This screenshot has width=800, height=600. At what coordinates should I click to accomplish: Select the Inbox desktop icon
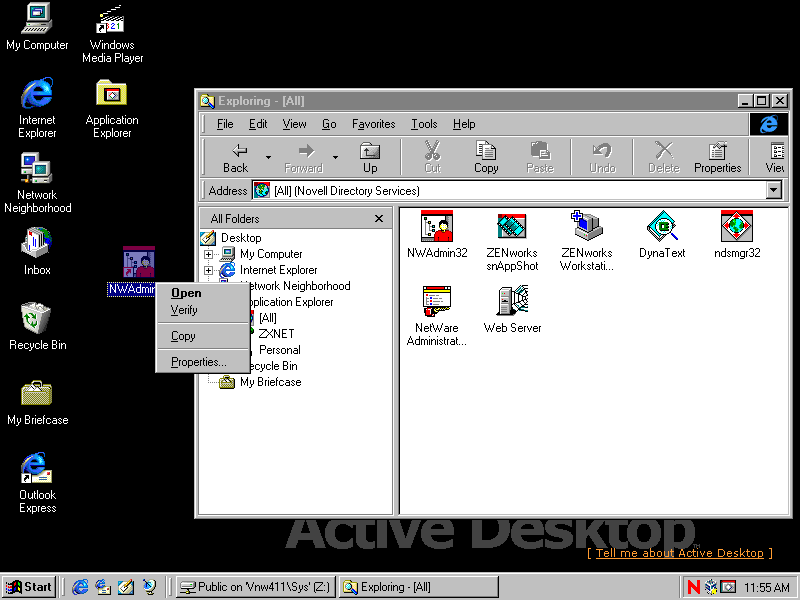pos(37,251)
